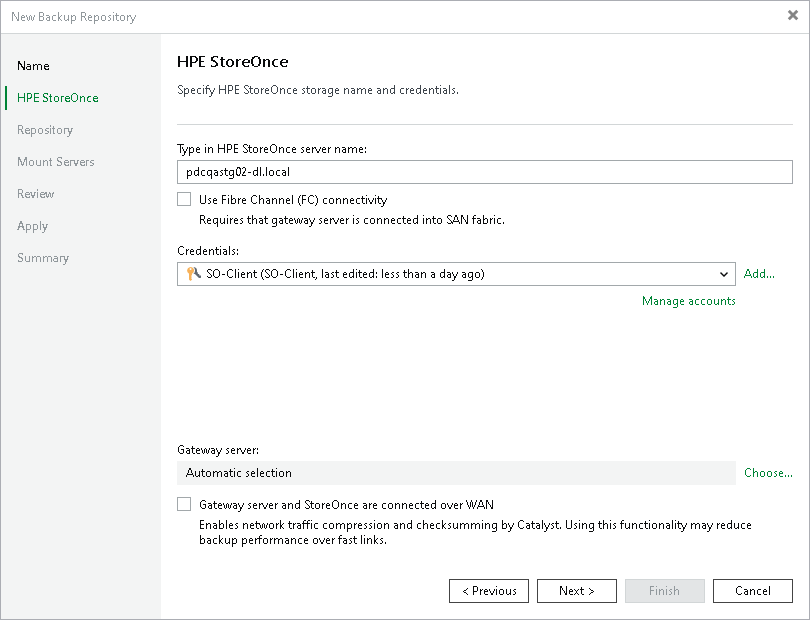This screenshot has width=810, height=620.
Task: Click the Add... credentials link
Action: [x=759, y=274]
